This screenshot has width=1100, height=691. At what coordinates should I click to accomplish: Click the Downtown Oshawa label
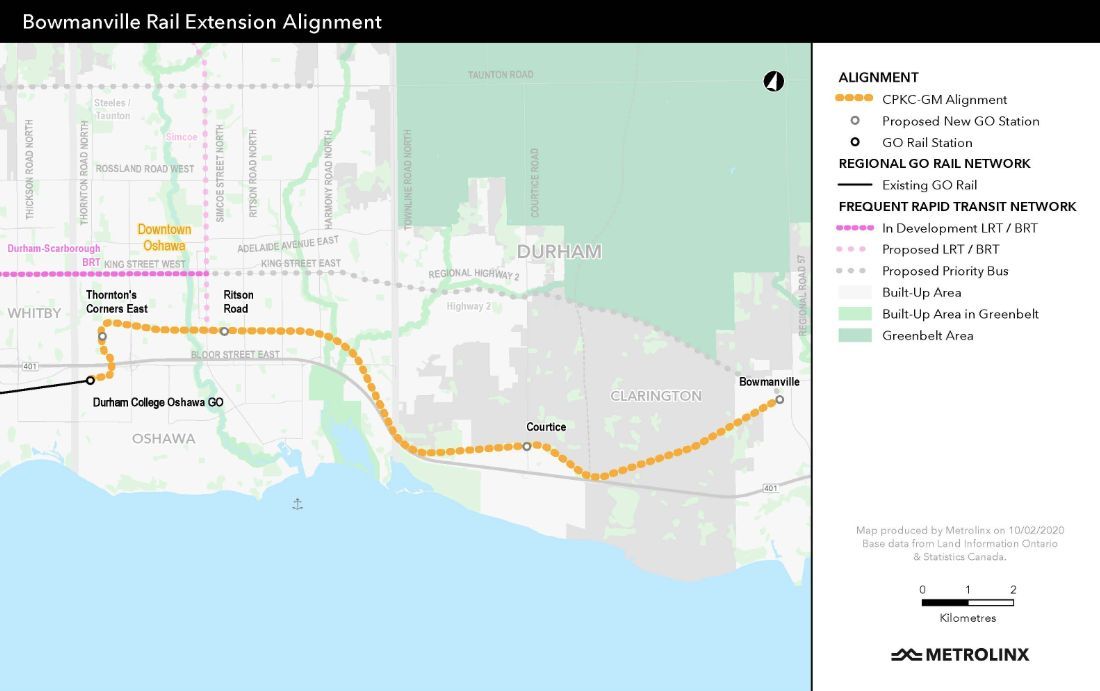coord(164,237)
